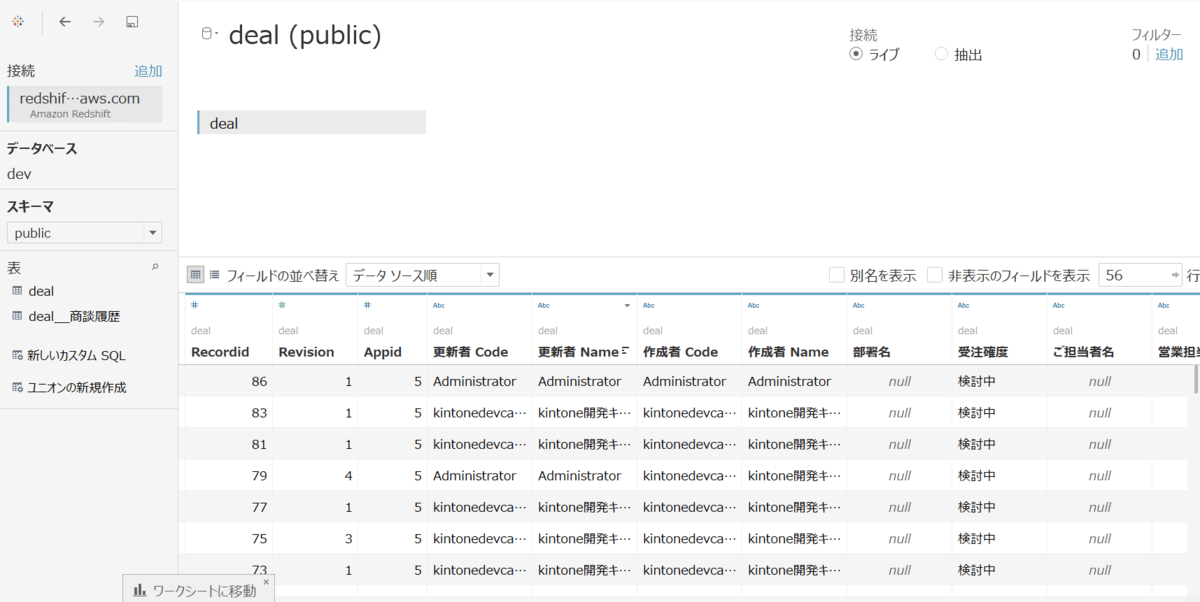Switch to metadata list view icon

point(214,274)
